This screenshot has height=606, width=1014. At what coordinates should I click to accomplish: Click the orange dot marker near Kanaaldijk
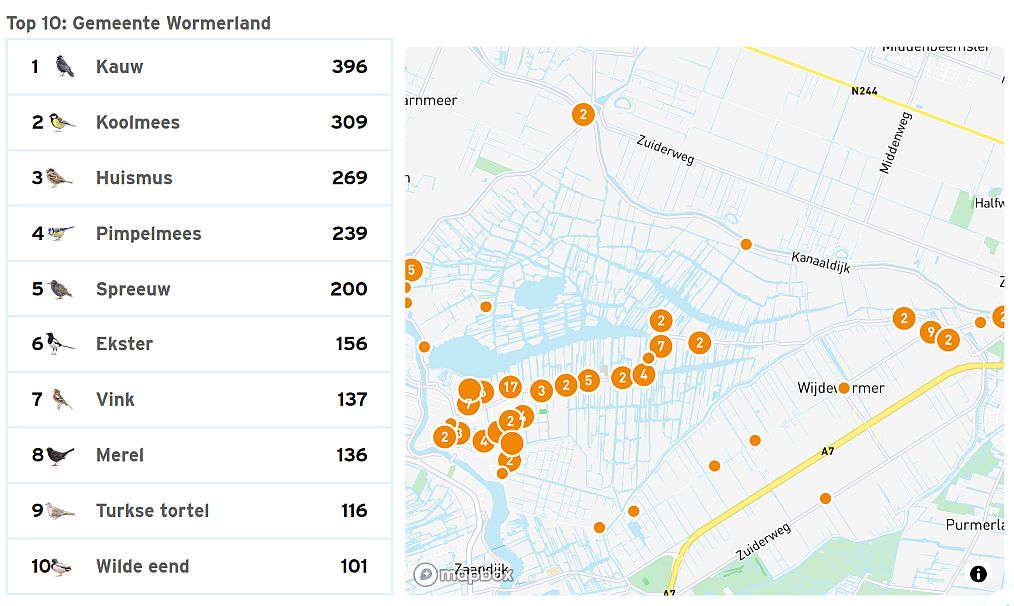(x=745, y=244)
